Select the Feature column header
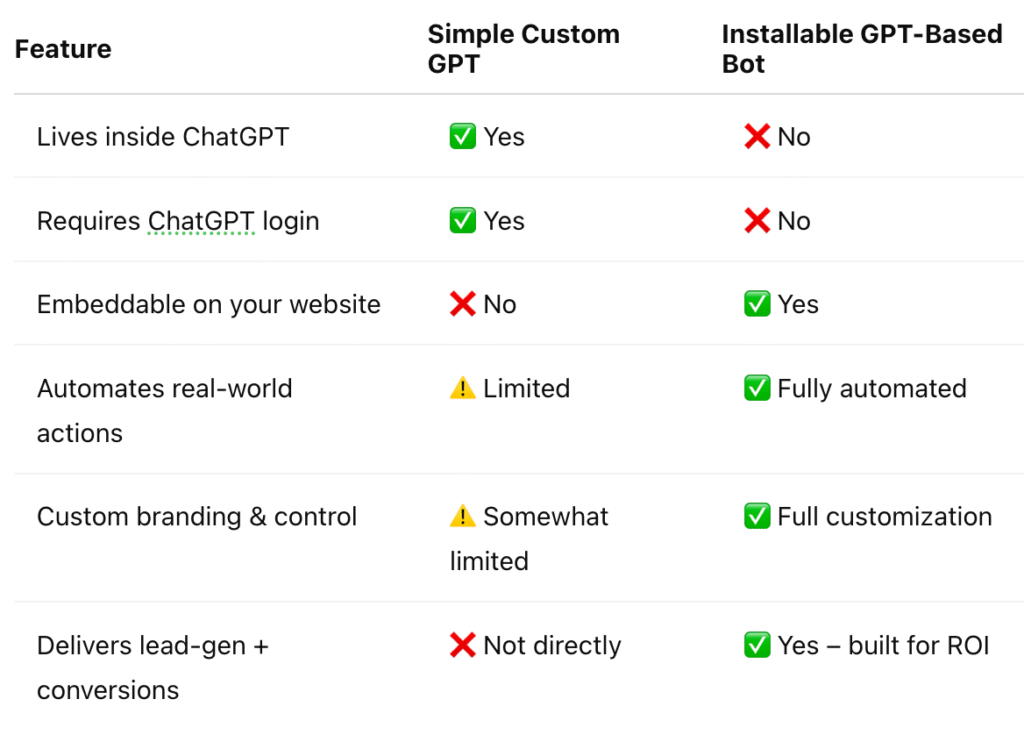 [x=63, y=49]
